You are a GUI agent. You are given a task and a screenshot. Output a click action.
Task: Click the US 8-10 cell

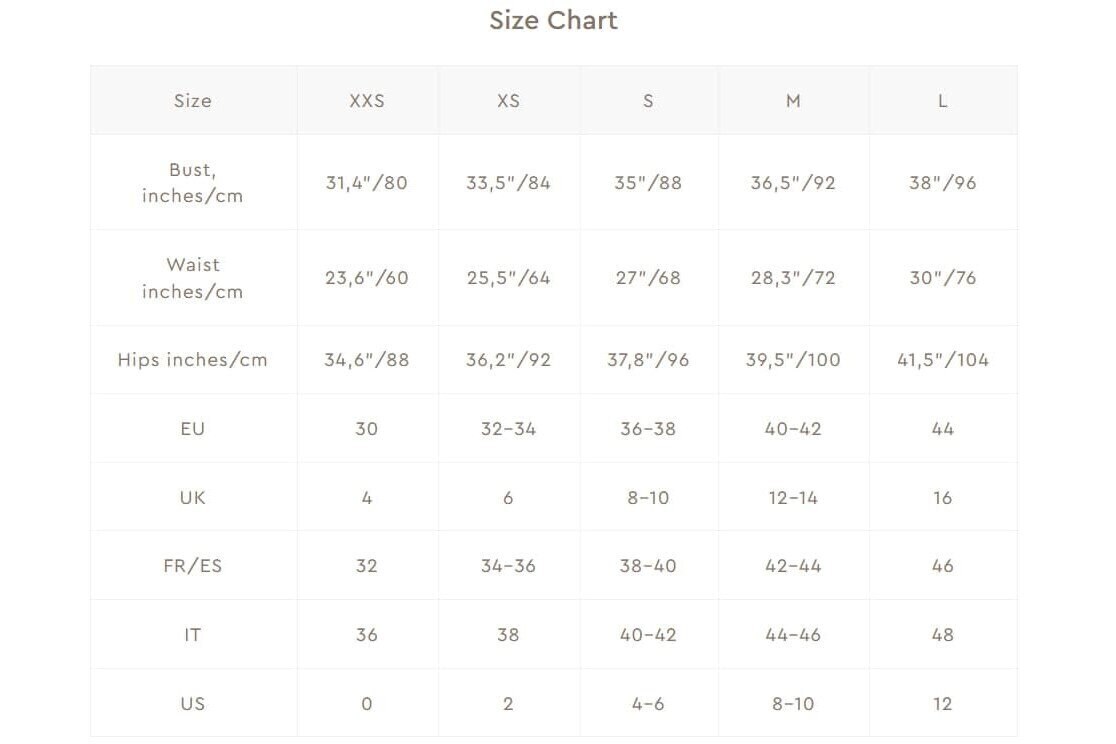click(x=793, y=704)
